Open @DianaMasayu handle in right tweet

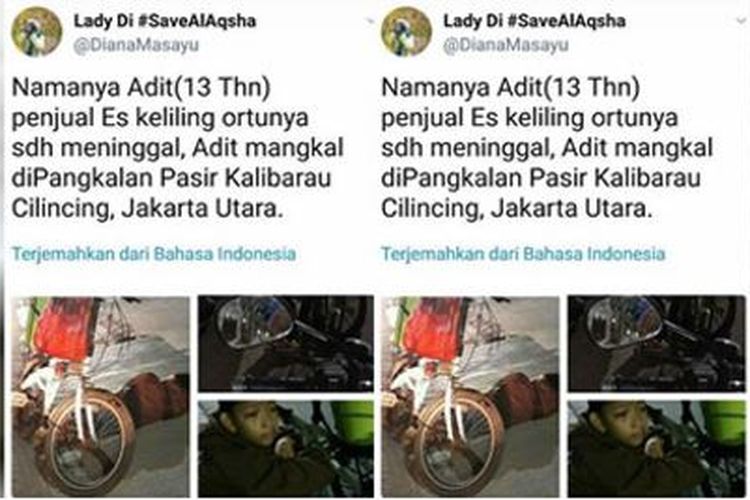pos(506,45)
